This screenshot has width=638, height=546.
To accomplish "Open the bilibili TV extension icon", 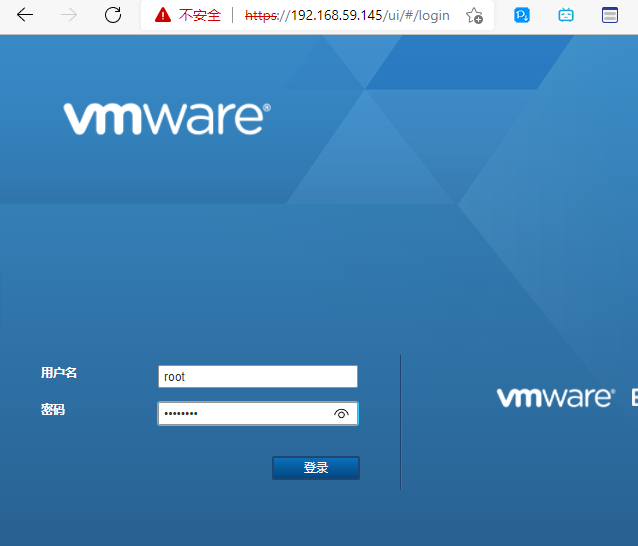I will click(566, 15).
